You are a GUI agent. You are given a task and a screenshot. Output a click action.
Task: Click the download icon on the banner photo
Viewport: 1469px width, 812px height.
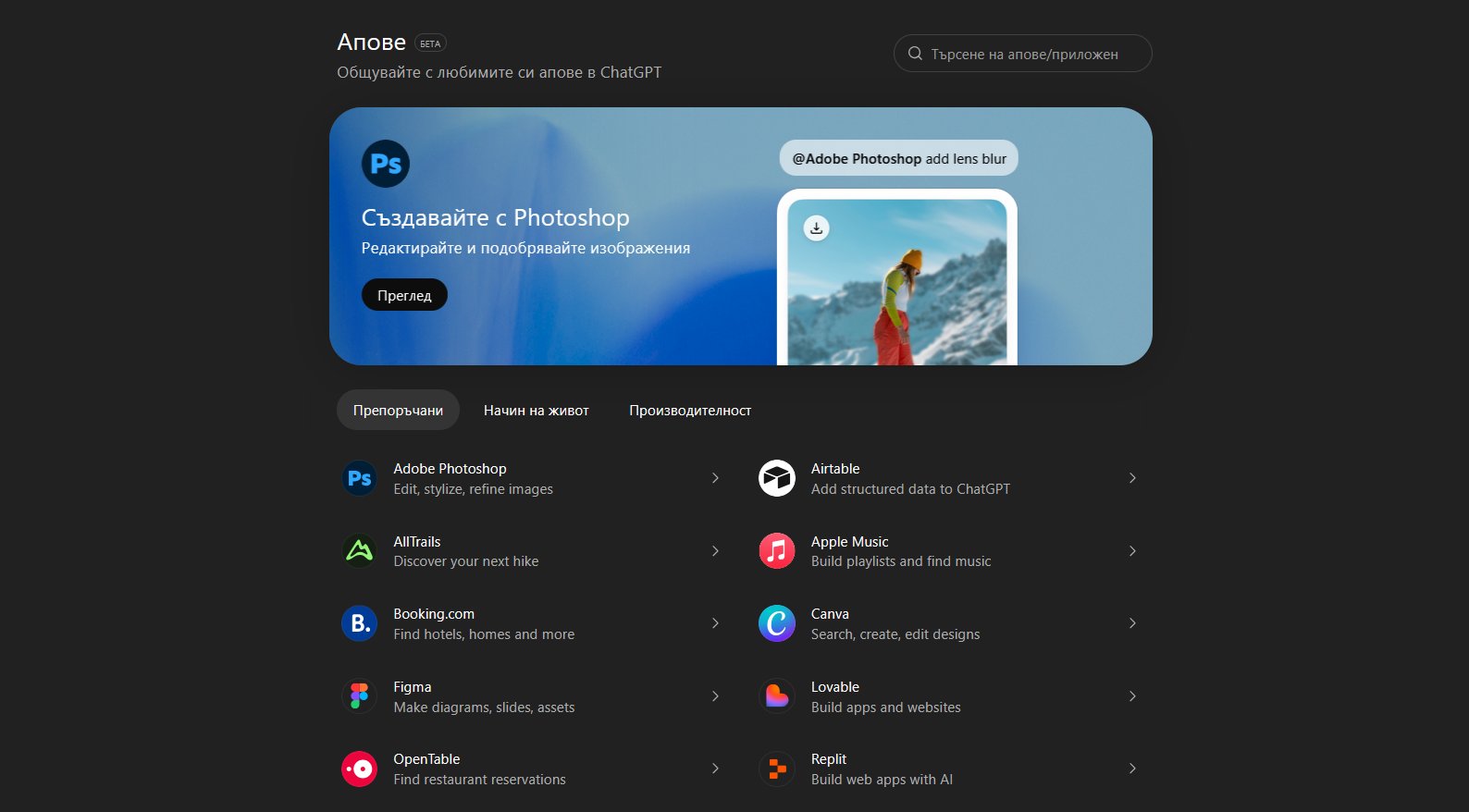(816, 228)
